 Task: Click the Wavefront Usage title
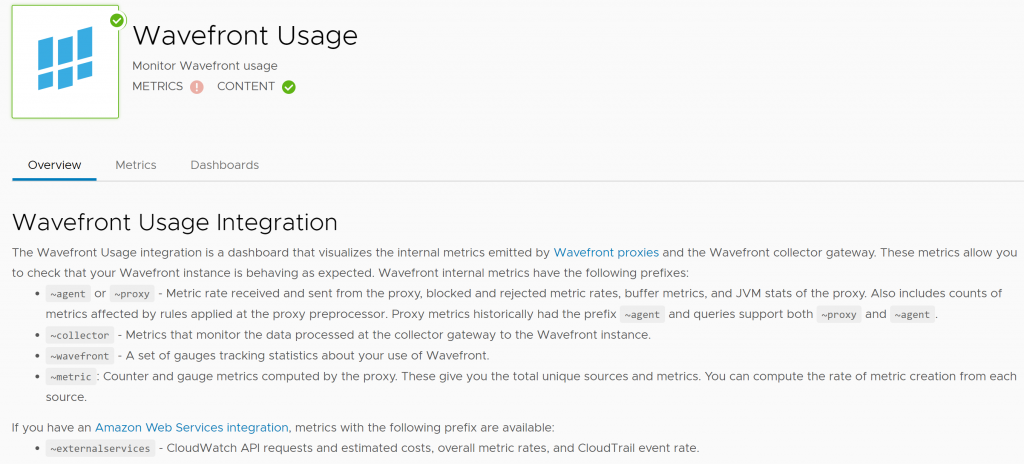tap(245, 35)
